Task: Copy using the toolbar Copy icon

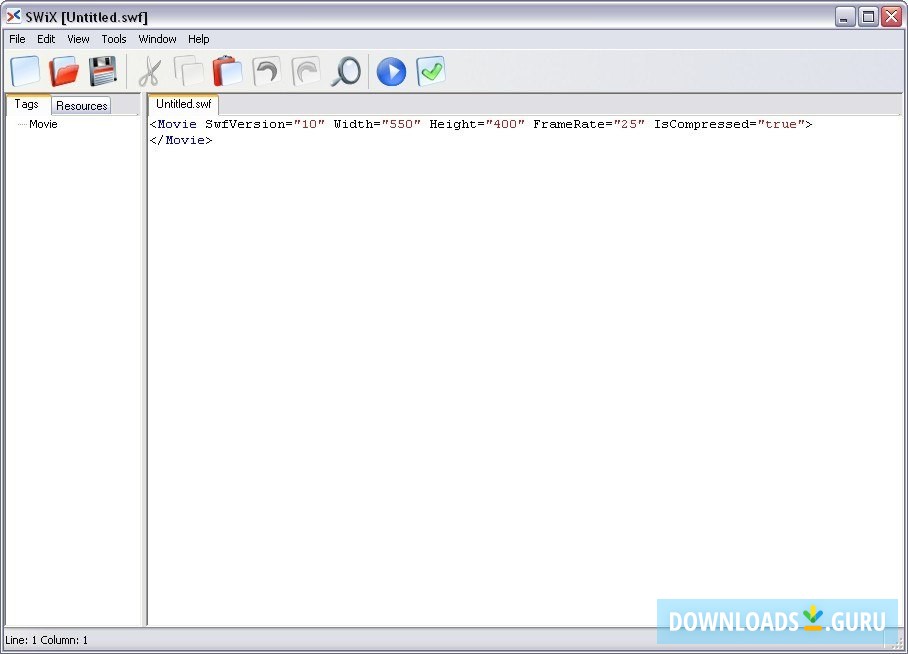Action: (x=189, y=71)
